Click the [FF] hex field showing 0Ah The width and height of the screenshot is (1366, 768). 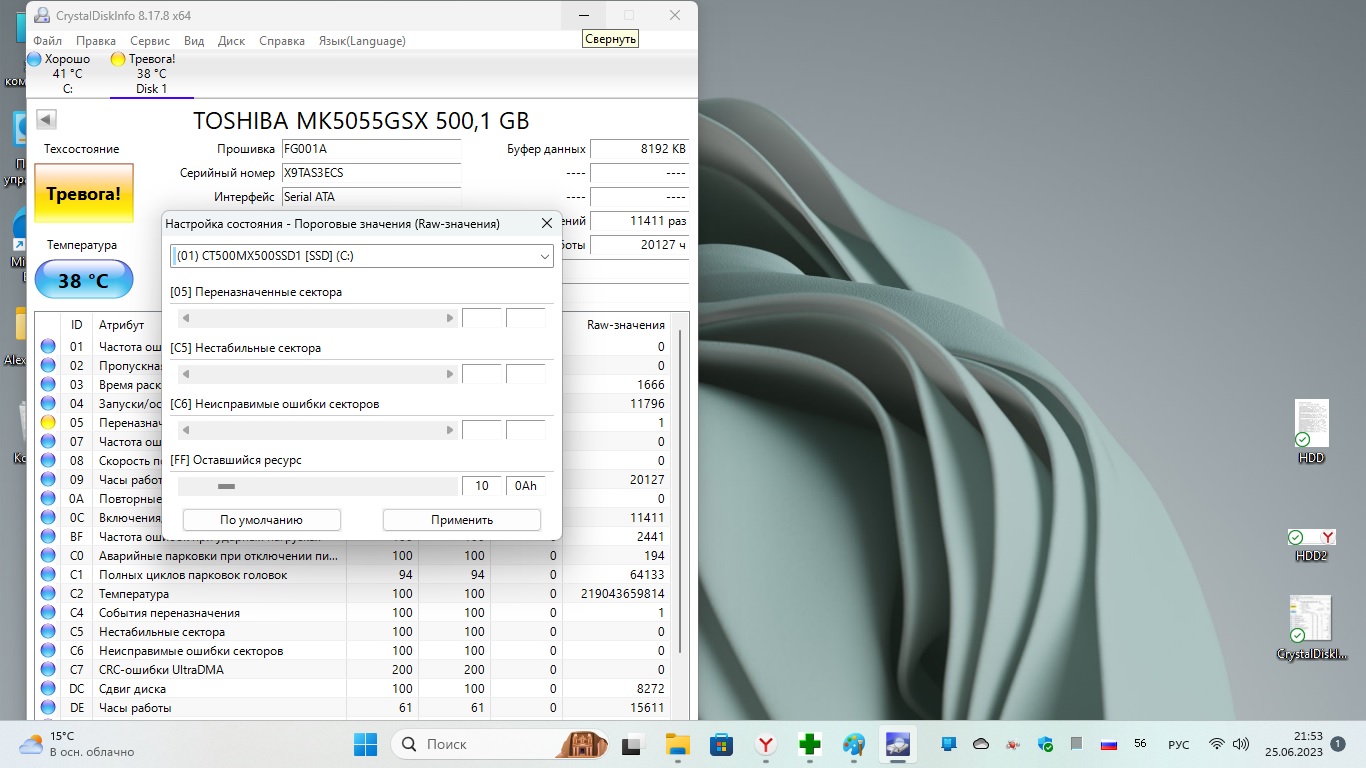click(x=526, y=486)
